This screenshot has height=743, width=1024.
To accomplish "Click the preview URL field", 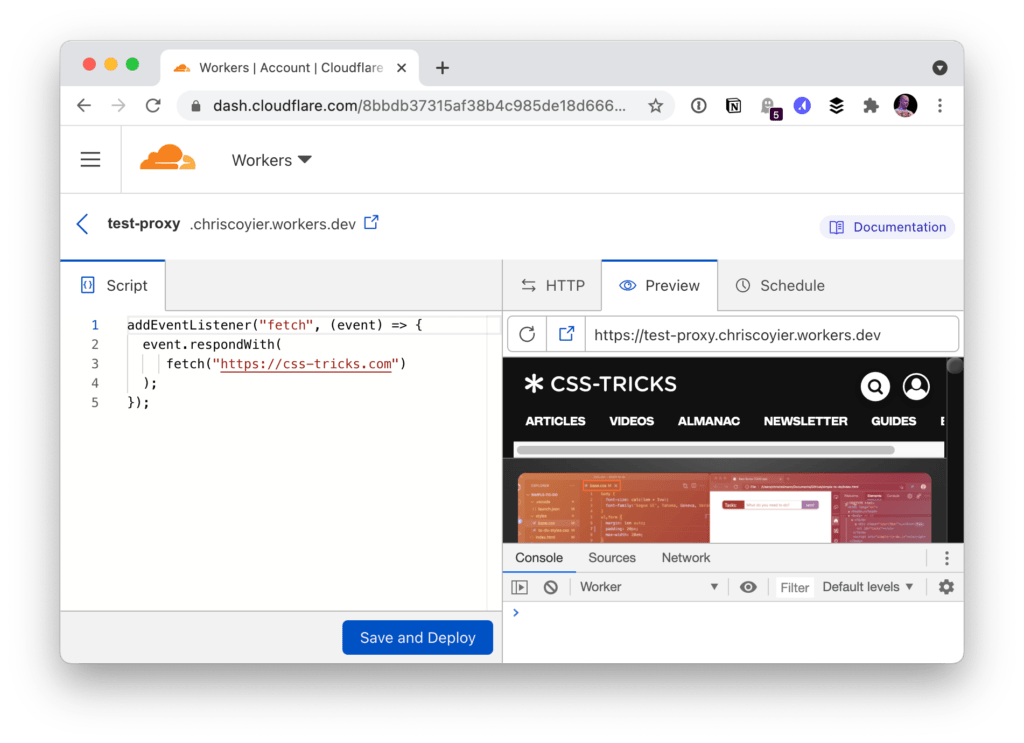I will (x=772, y=335).
